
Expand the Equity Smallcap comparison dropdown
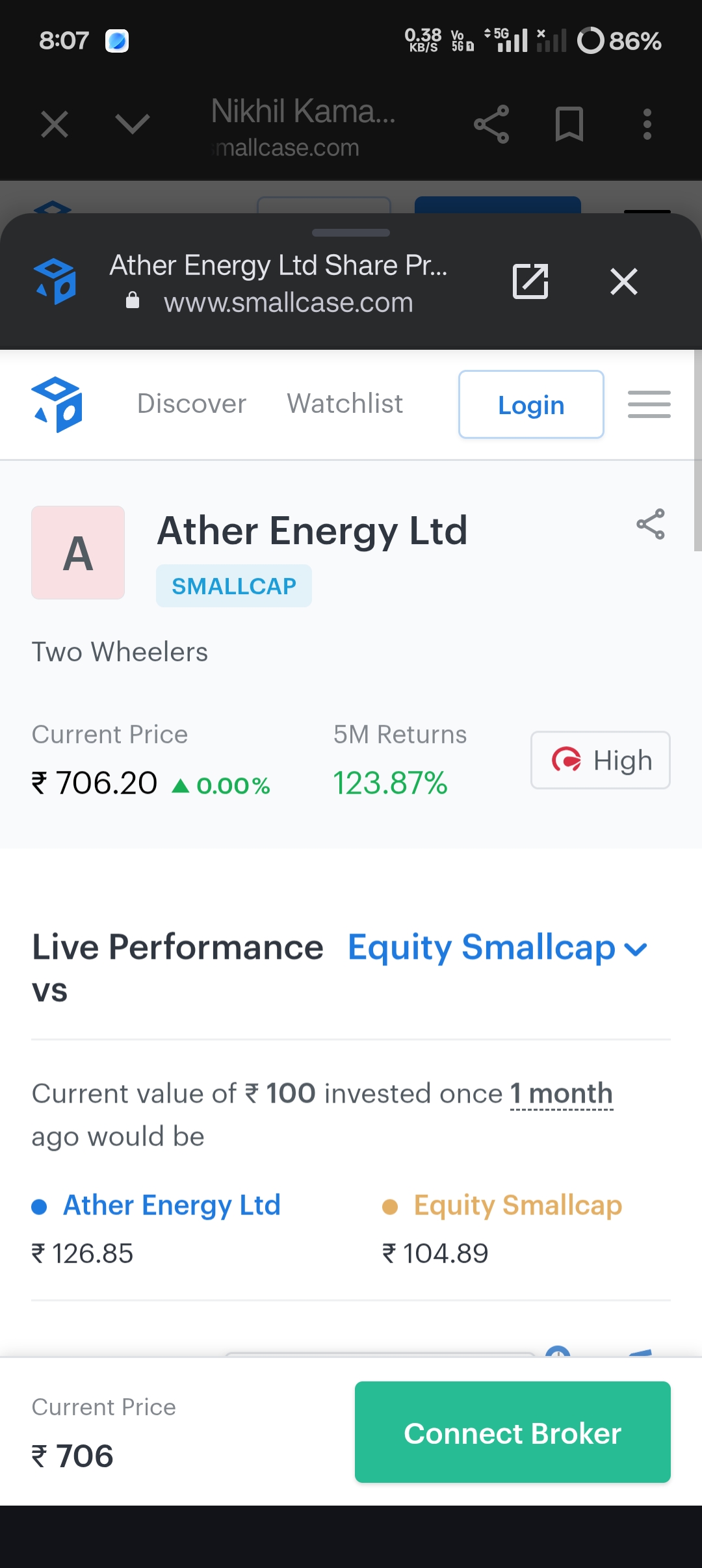(x=498, y=948)
